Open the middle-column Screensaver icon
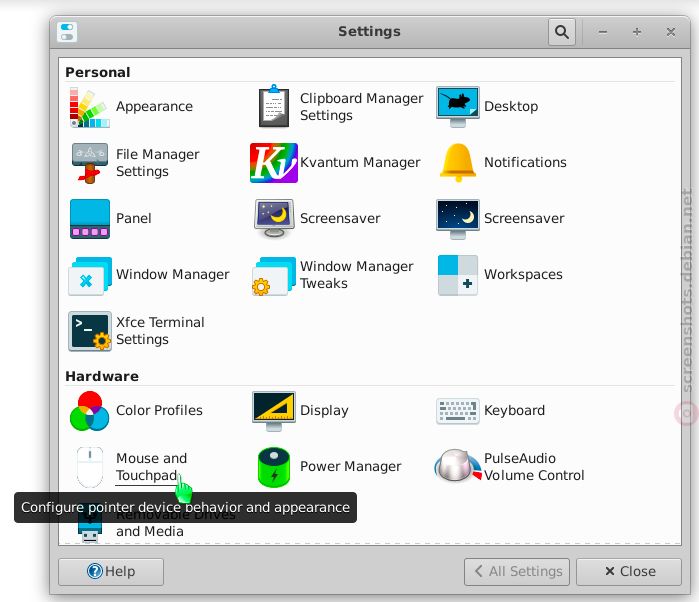This screenshot has height=602, width=699. [x=274, y=219]
